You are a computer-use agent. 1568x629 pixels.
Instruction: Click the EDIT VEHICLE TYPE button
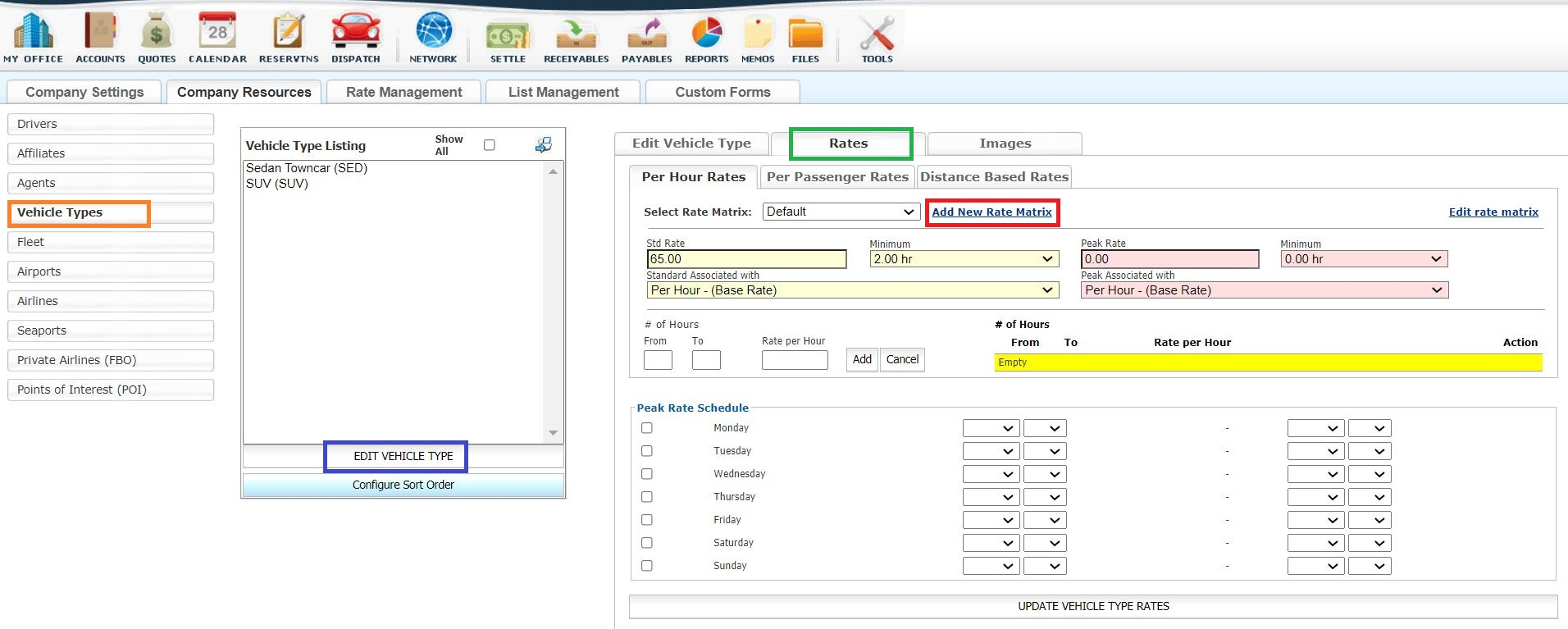pos(403,456)
